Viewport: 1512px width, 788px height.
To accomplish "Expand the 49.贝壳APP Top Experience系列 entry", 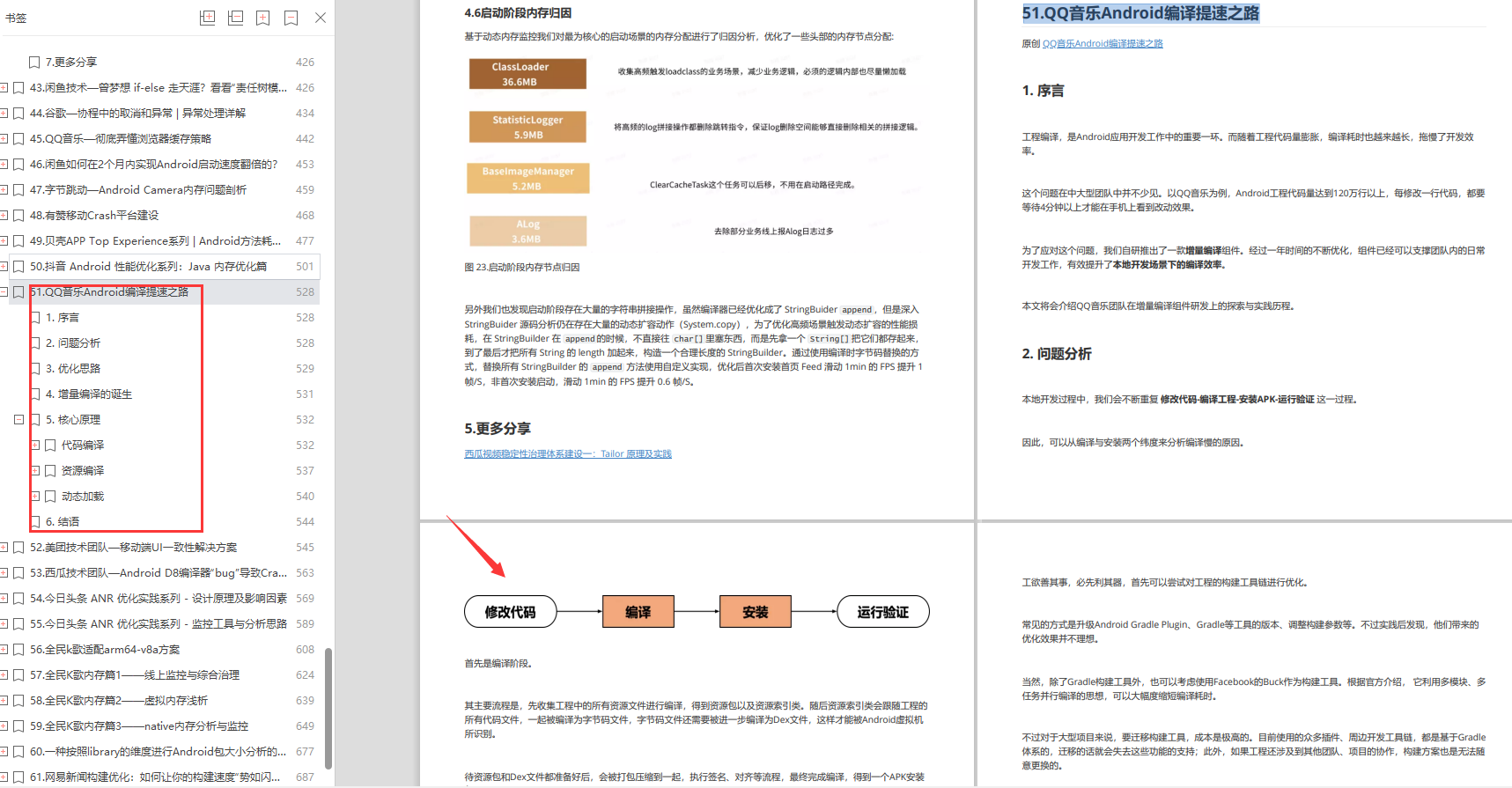I will [x=4, y=241].
